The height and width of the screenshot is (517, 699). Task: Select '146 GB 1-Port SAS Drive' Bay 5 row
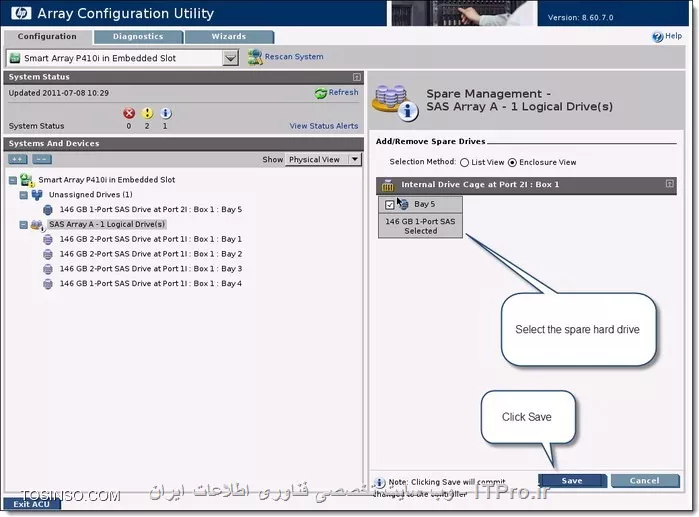[x=151, y=209]
